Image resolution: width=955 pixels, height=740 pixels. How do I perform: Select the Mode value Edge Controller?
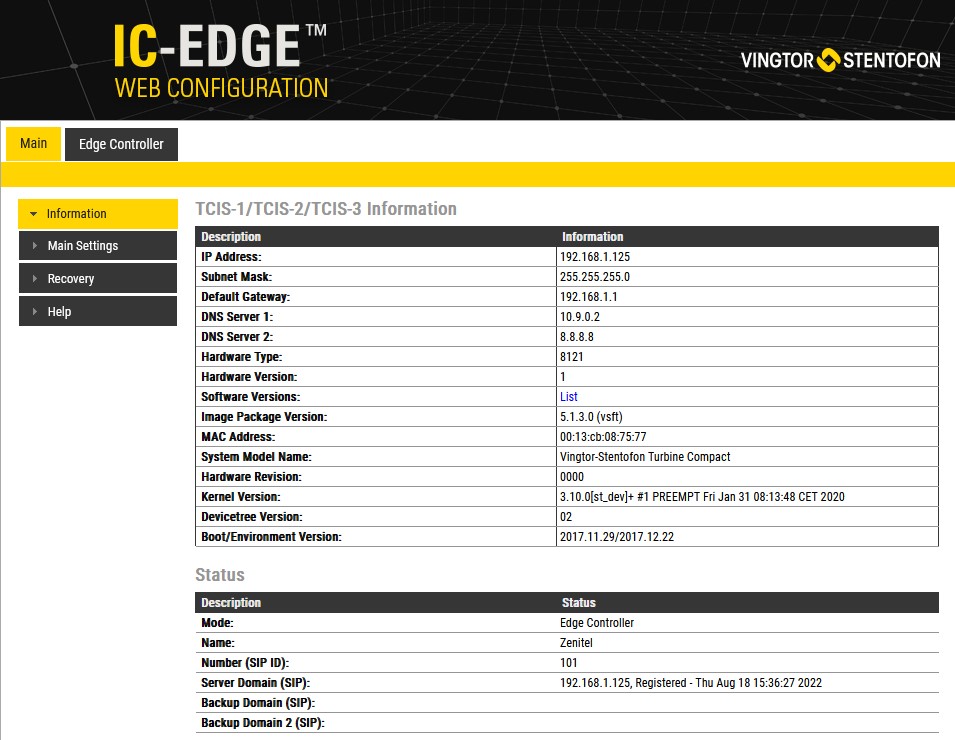(x=597, y=622)
